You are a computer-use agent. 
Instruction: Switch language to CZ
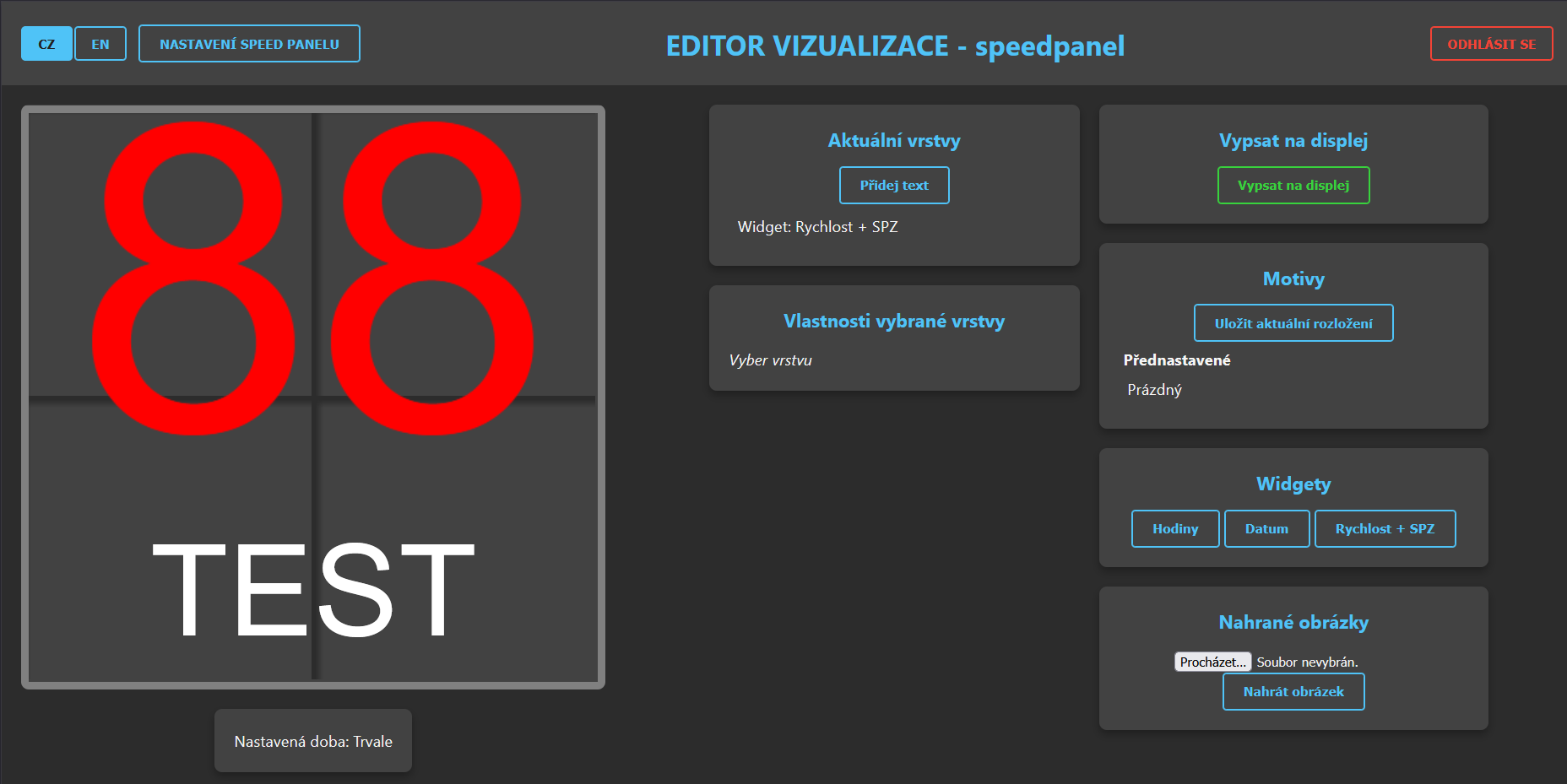(46, 44)
